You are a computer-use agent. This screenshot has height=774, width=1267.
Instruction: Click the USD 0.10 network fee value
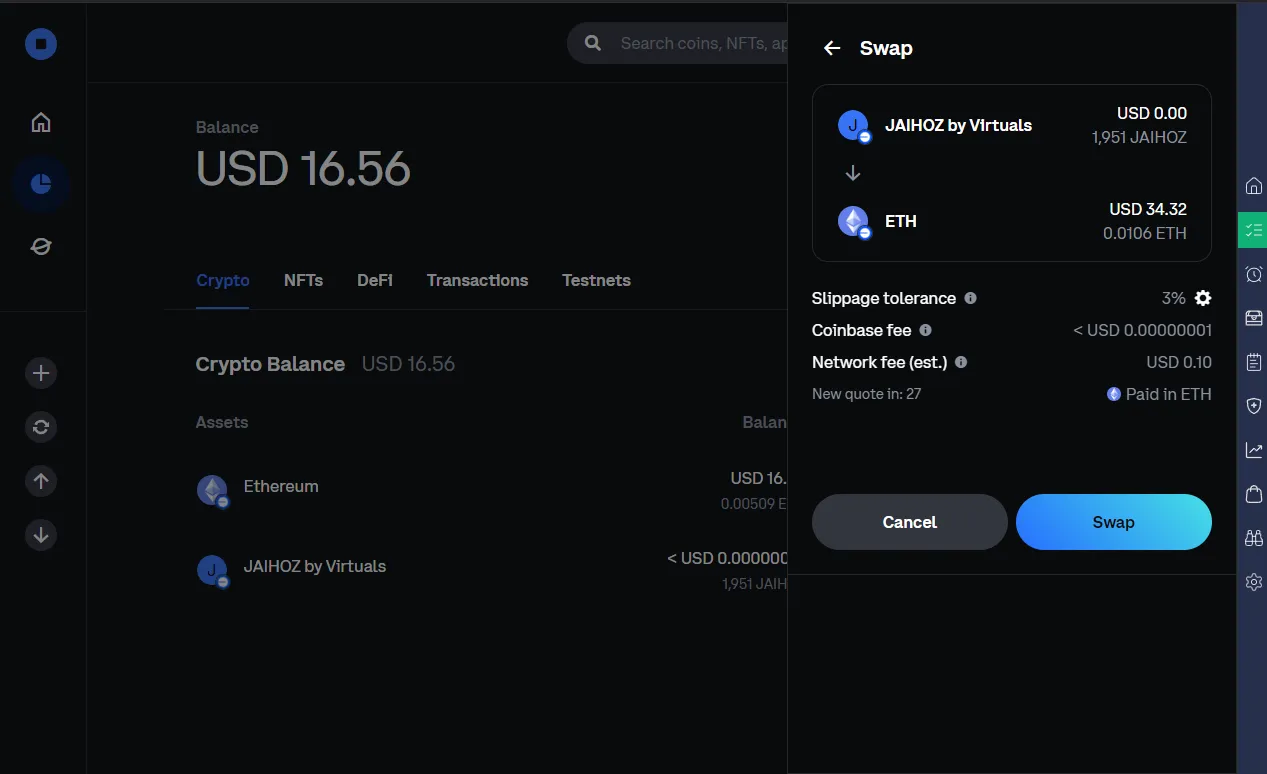tap(1179, 362)
